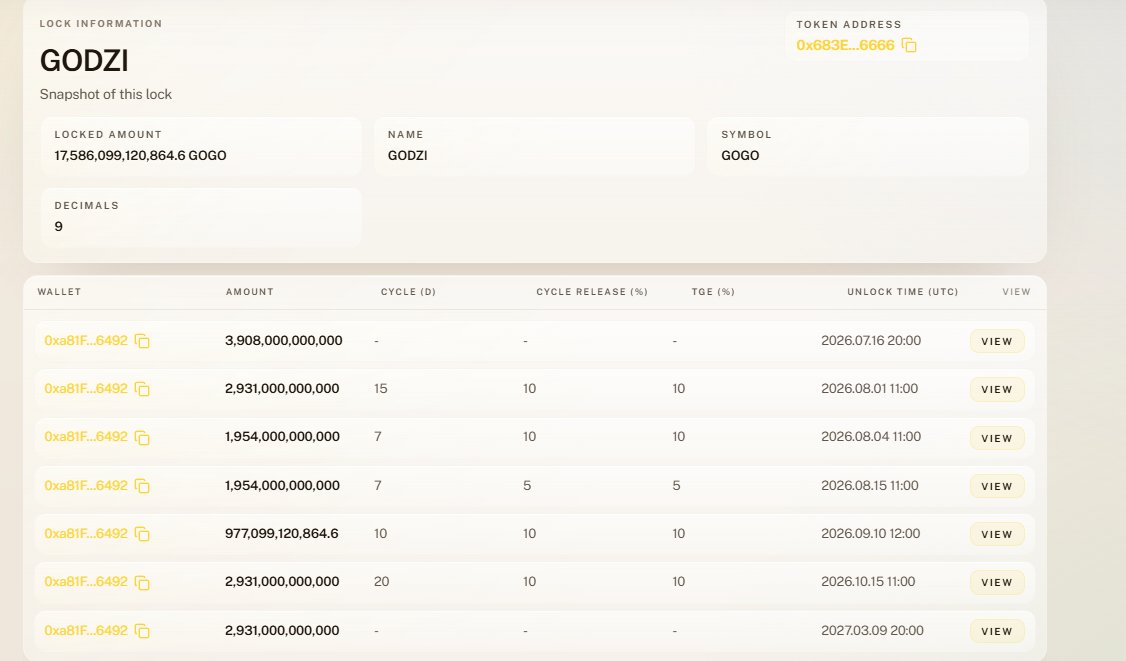View lock unlocking 2026.08.04 11:00
This screenshot has width=1126, height=661.
pos(997,438)
